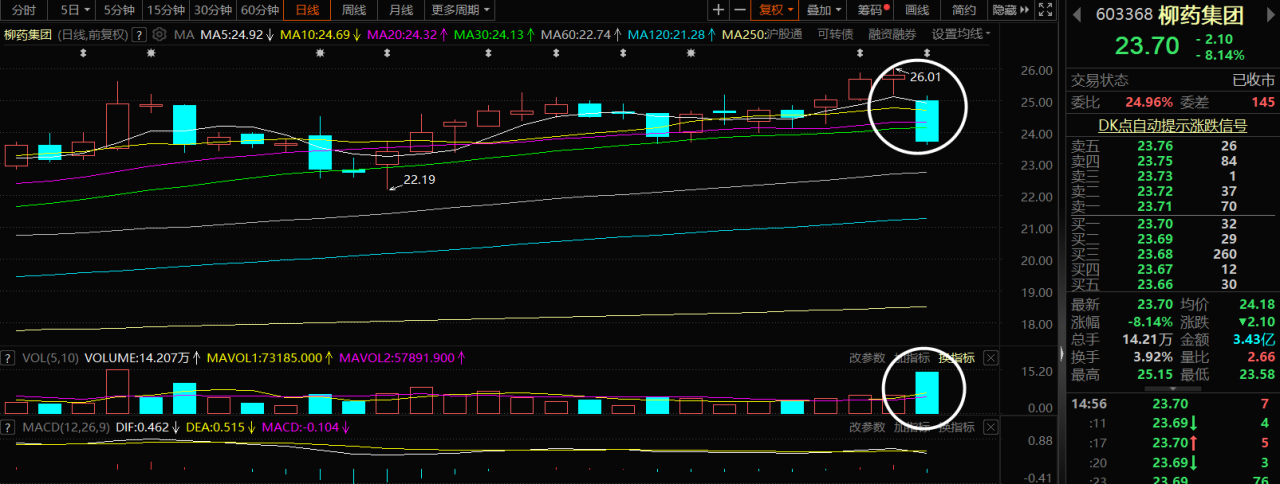Screen dimensions: 1280x484
Task: Click the MA60:22.74 indicator label
Action: click(576, 34)
